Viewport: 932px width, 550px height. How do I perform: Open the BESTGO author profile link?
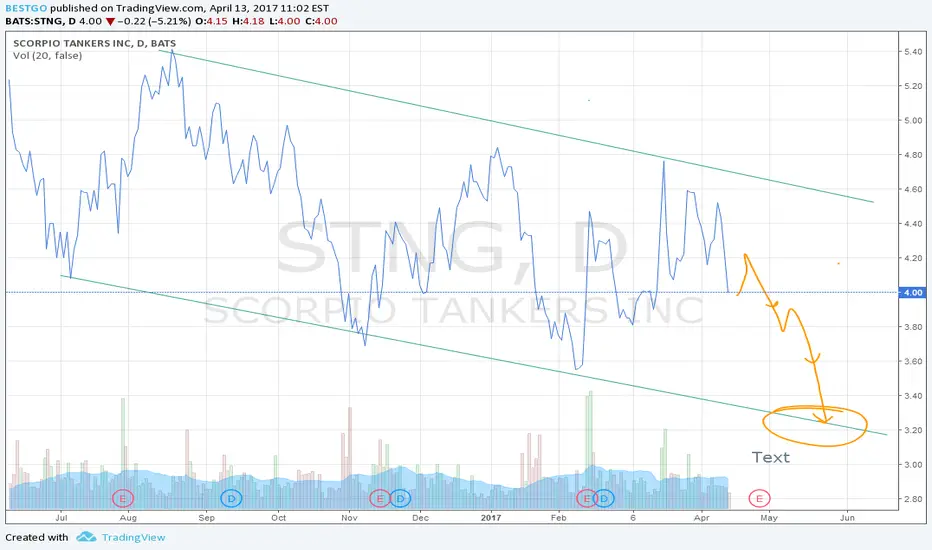click(x=26, y=8)
